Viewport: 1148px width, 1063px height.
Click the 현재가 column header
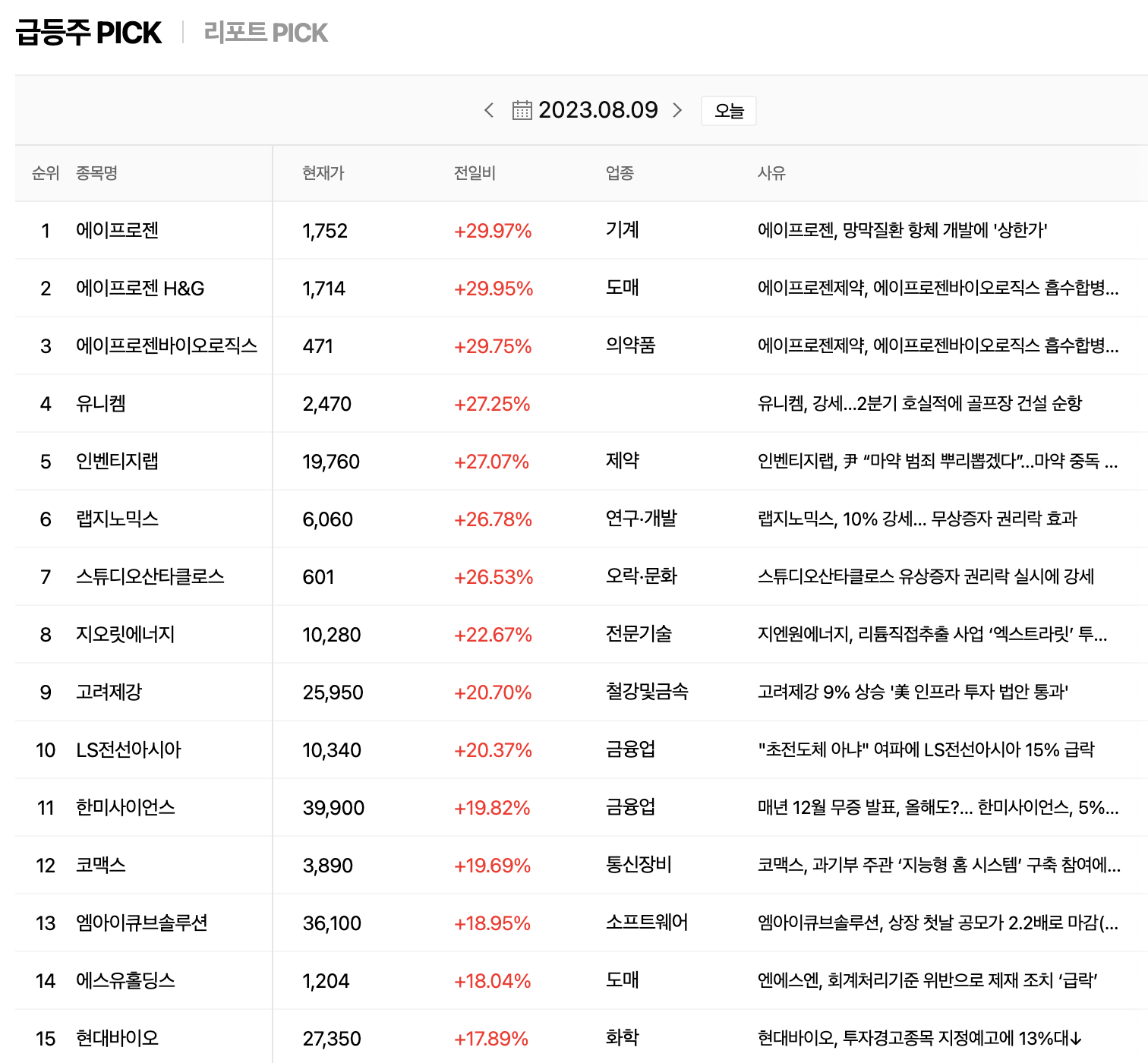(x=323, y=173)
